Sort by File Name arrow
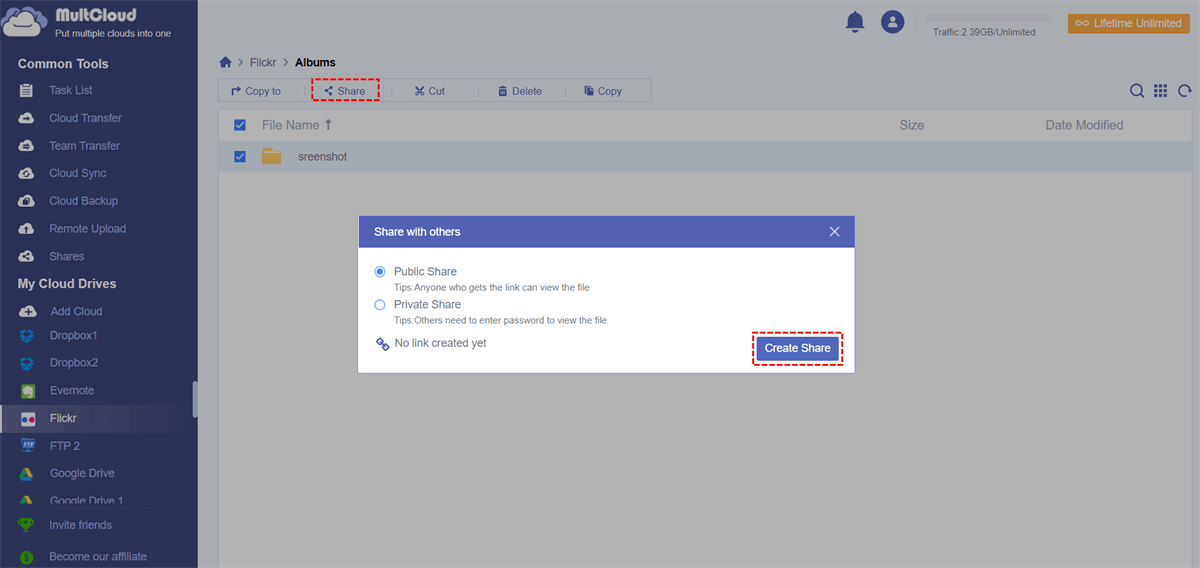1200x568 pixels. click(x=328, y=125)
